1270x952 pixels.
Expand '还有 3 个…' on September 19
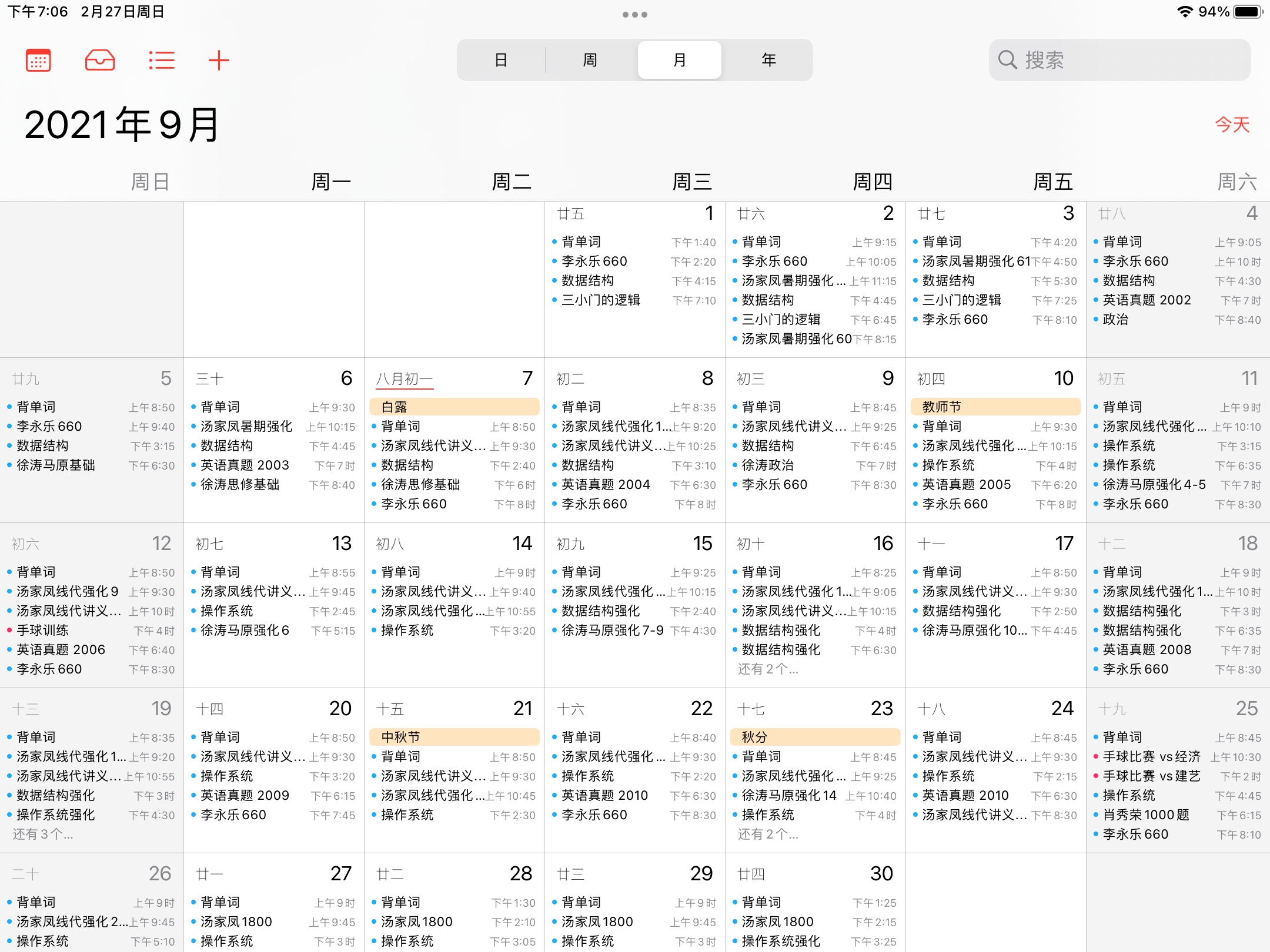tap(43, 834)
